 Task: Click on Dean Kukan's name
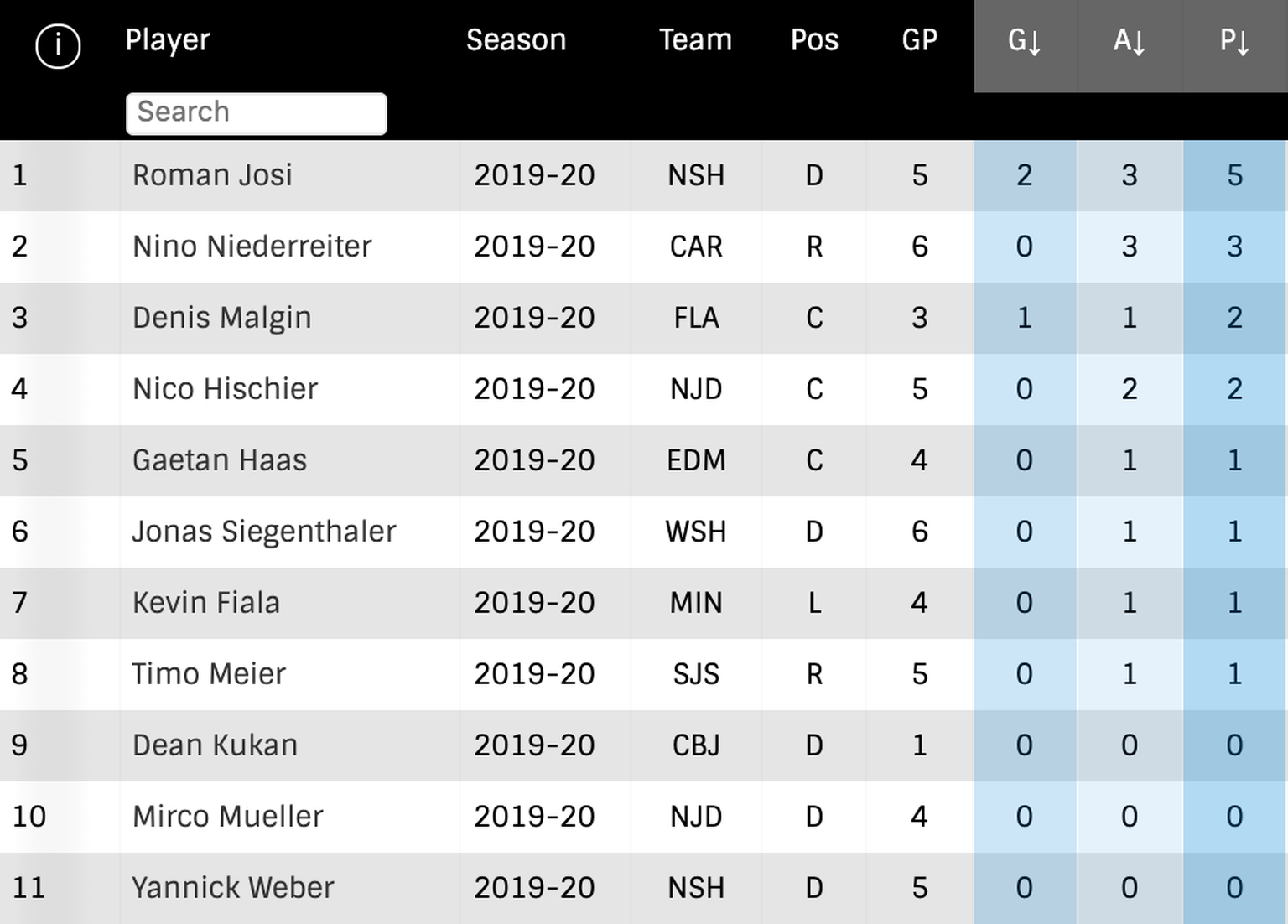click(215, 745)
